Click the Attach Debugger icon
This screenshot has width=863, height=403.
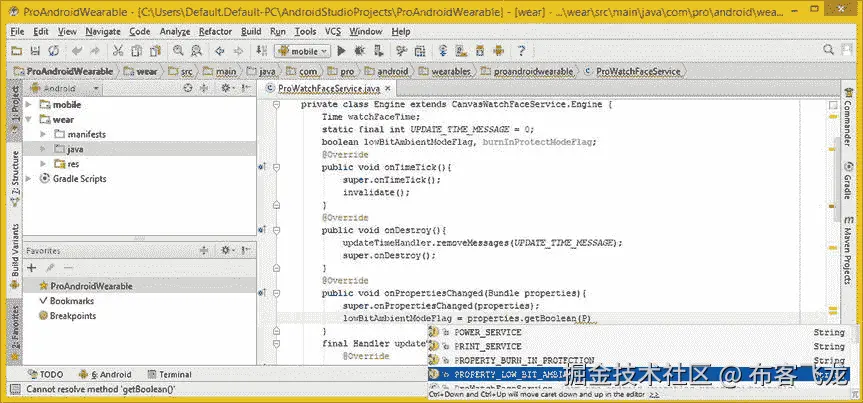[x=378, y=51]
